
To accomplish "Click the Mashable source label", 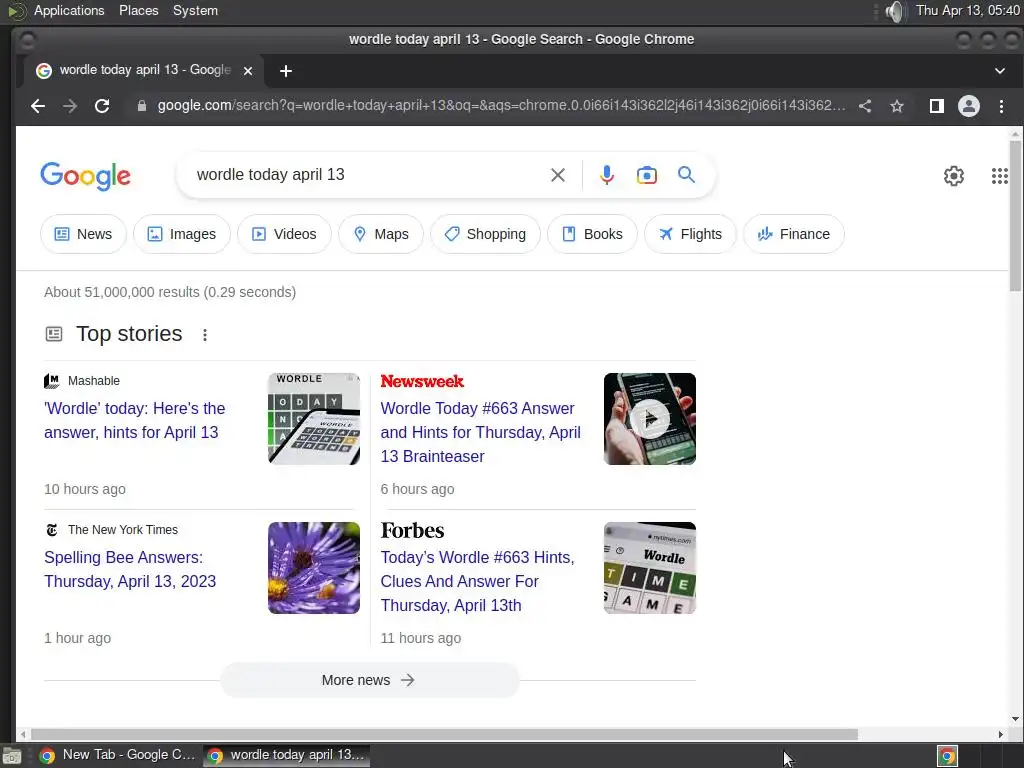I will (94, 381).
